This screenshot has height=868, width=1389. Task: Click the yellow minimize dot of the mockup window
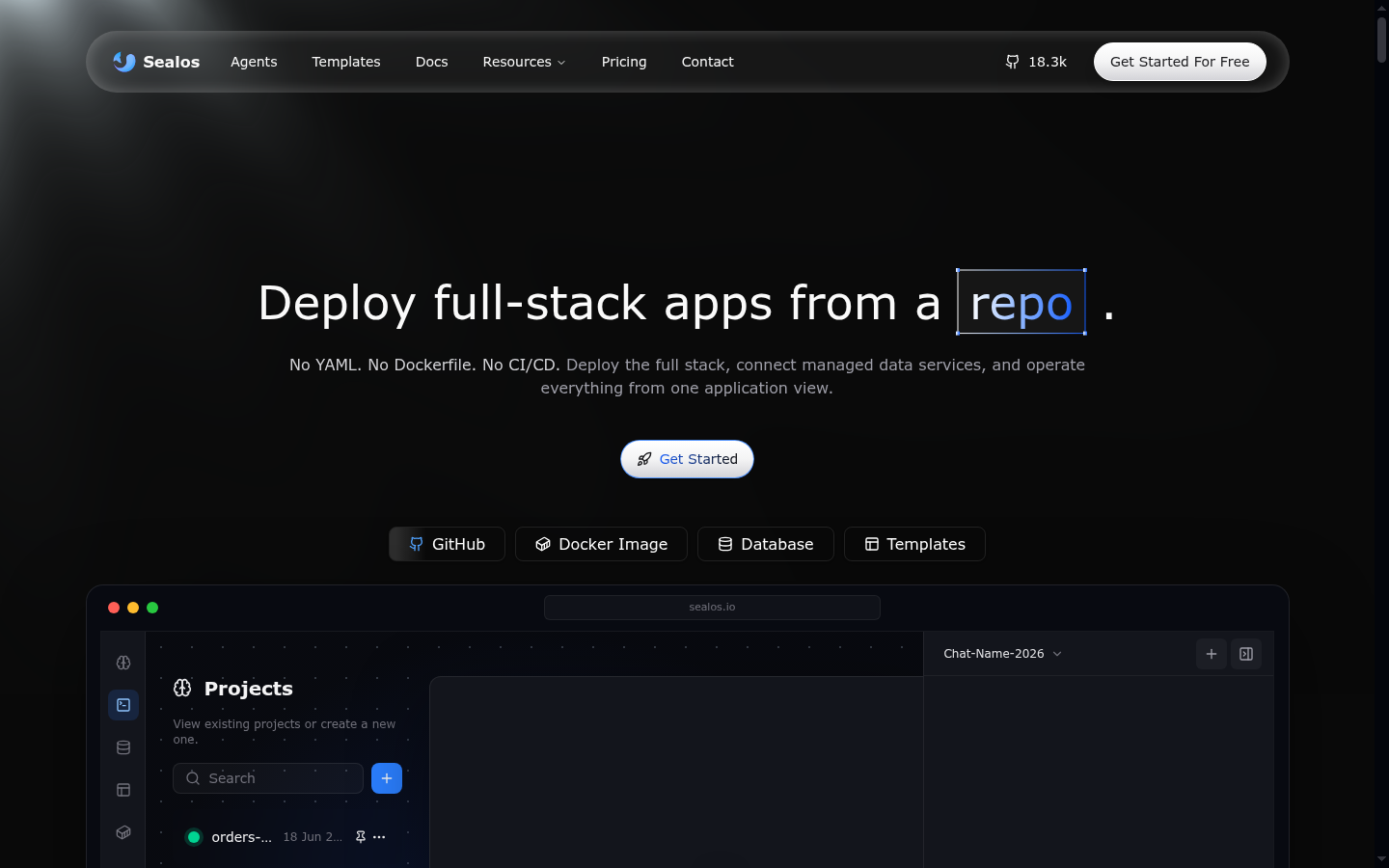click(x=133, y=608)
